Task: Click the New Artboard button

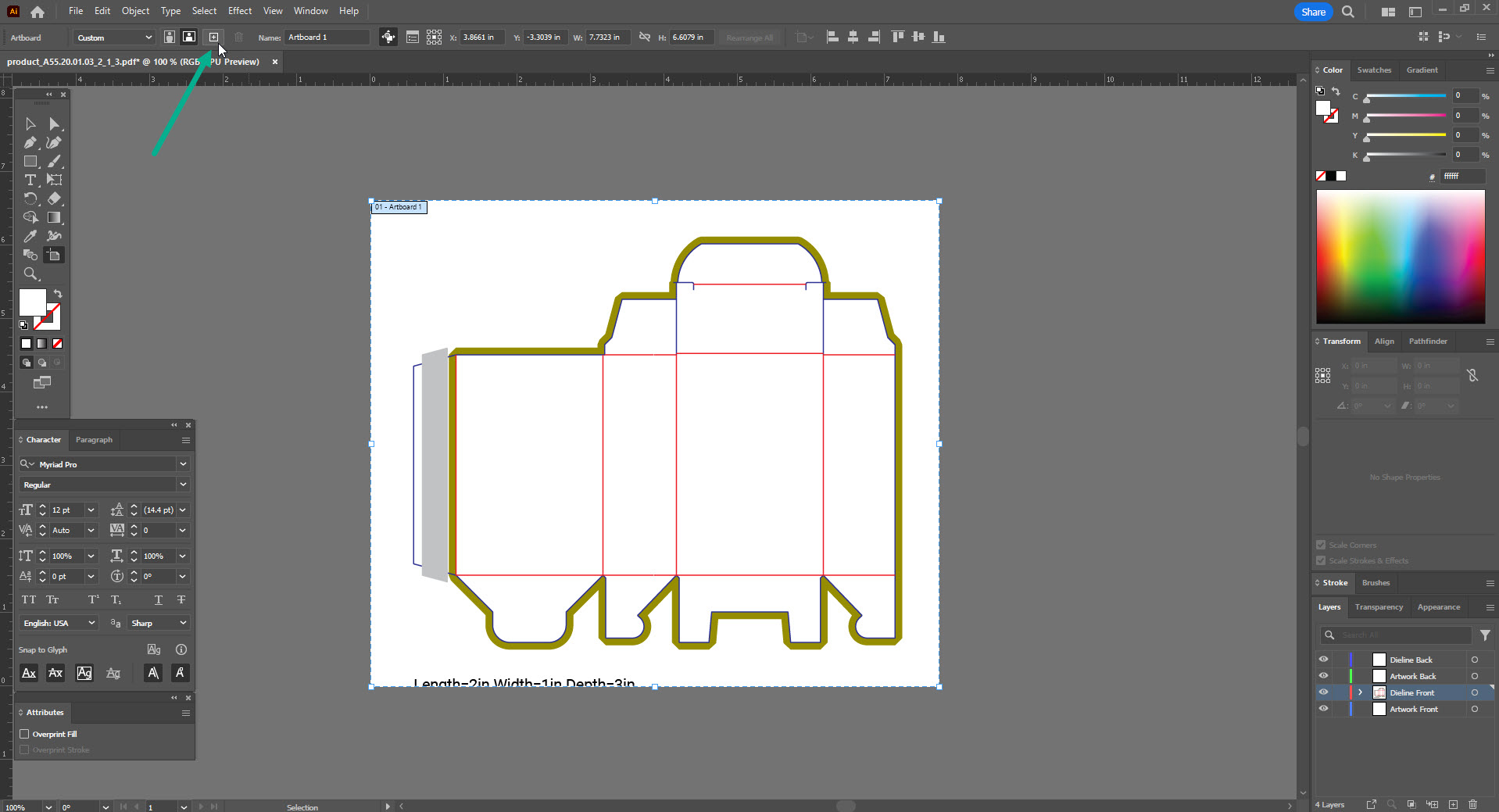Action: pos(213,37)
